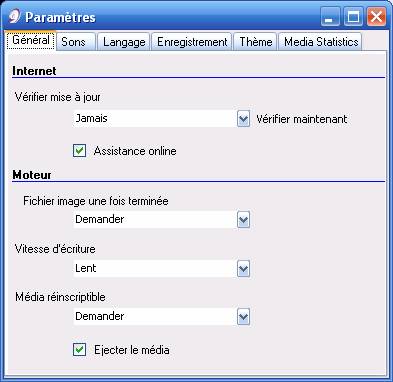Go to the Thème tab
393x382 pixels.
coord(255,42)
